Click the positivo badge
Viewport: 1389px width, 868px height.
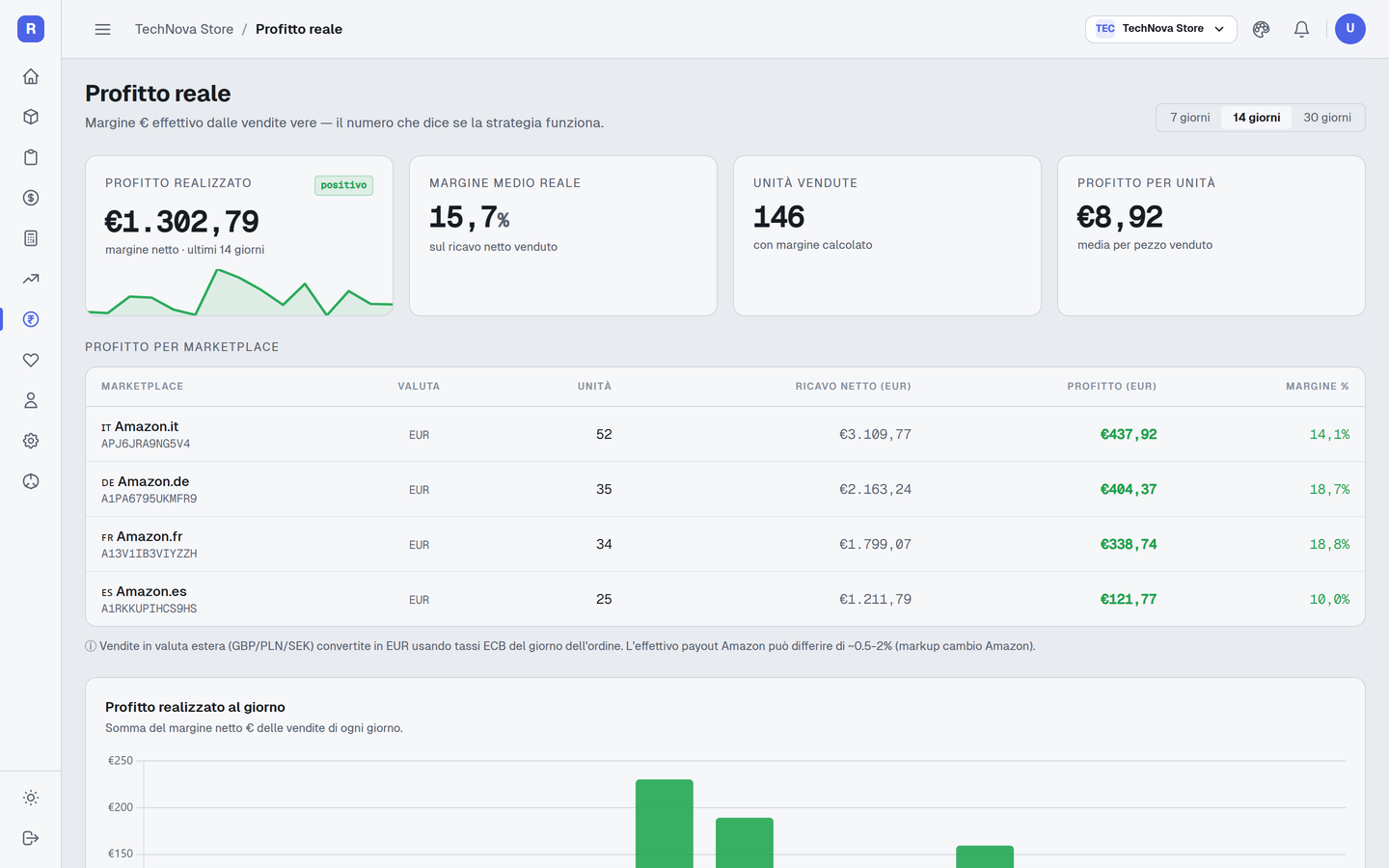coord(343,185)
